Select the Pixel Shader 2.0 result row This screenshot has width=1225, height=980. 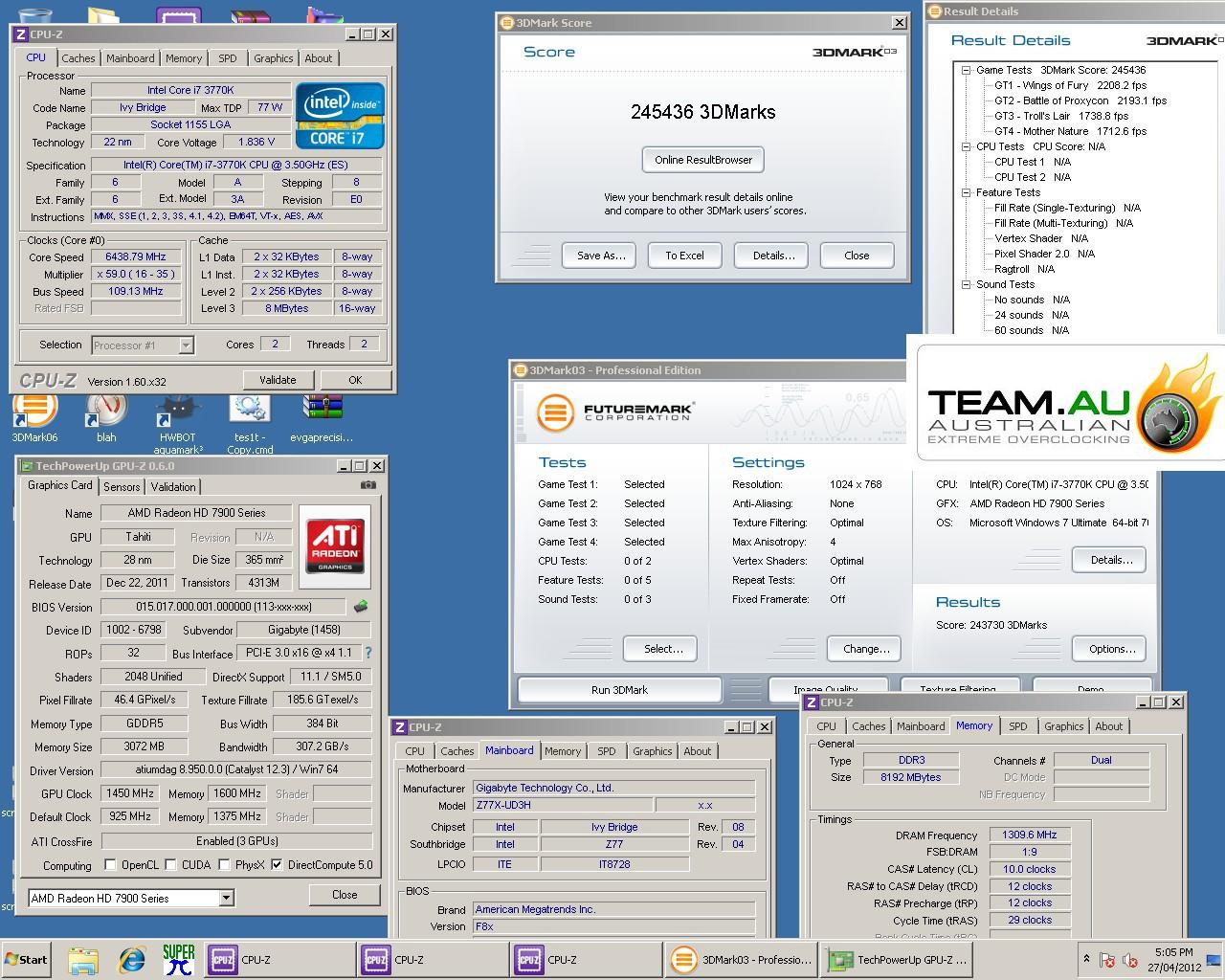pyautogui.click(x=1044, y=254)
